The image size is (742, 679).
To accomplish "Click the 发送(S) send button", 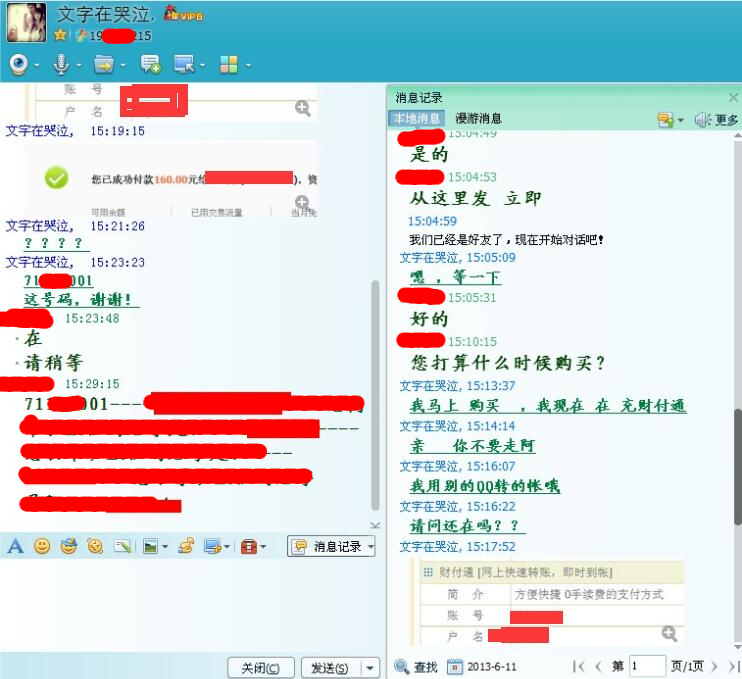I will [329, 668].
